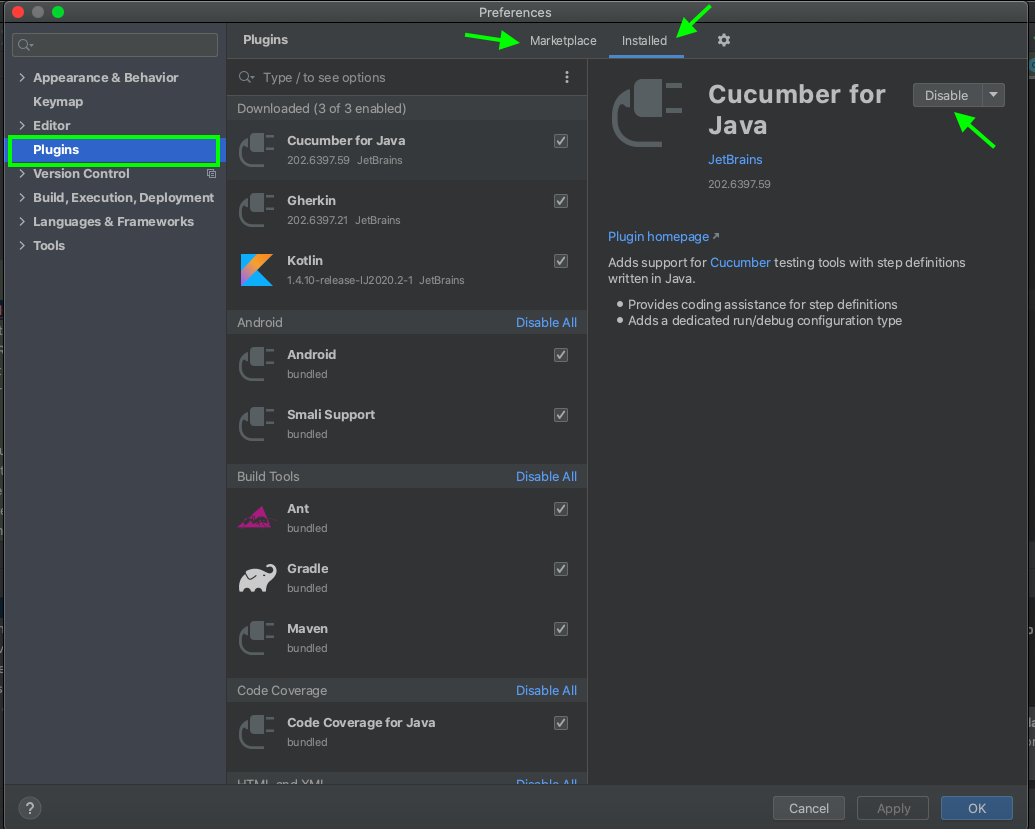The image size is (1035, 829).
Task: Open the JetBrains vendor link
Action: point(735,160)
